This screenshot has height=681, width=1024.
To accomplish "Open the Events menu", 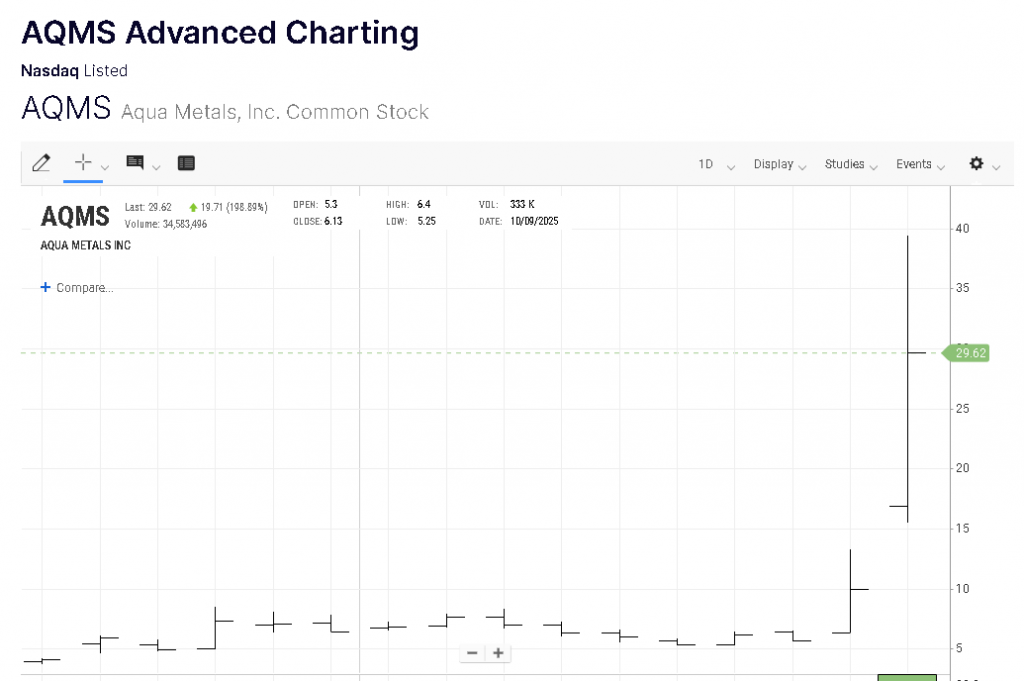I will coord(919,164).
